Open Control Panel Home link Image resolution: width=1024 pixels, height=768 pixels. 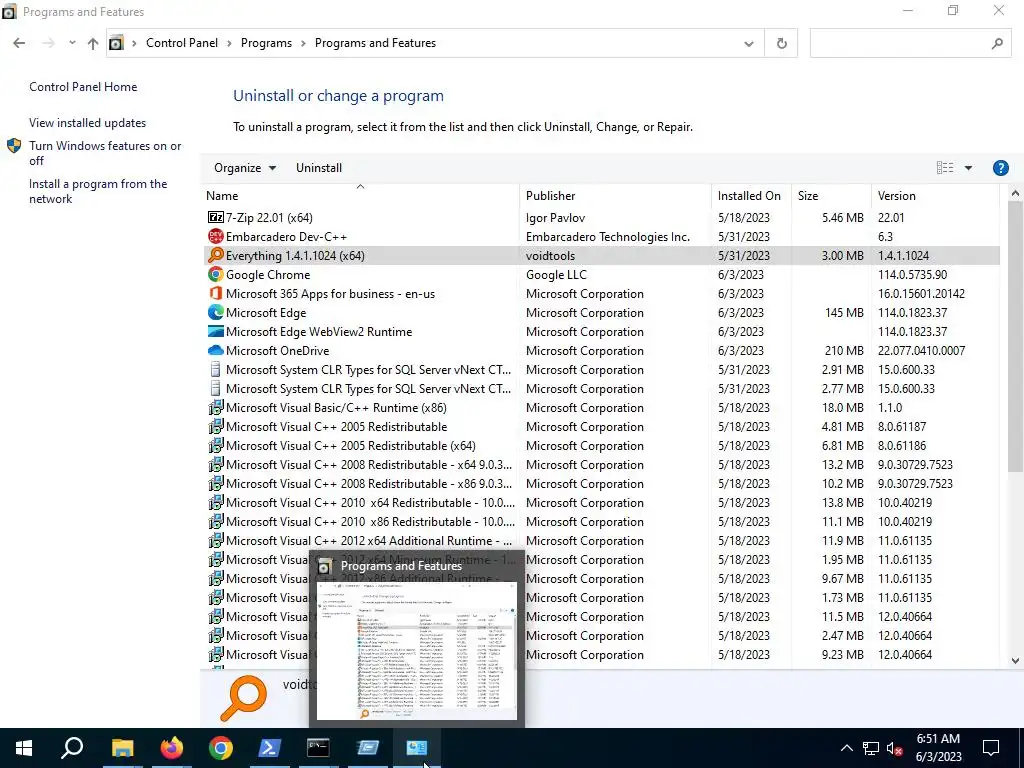coord(83,87)
